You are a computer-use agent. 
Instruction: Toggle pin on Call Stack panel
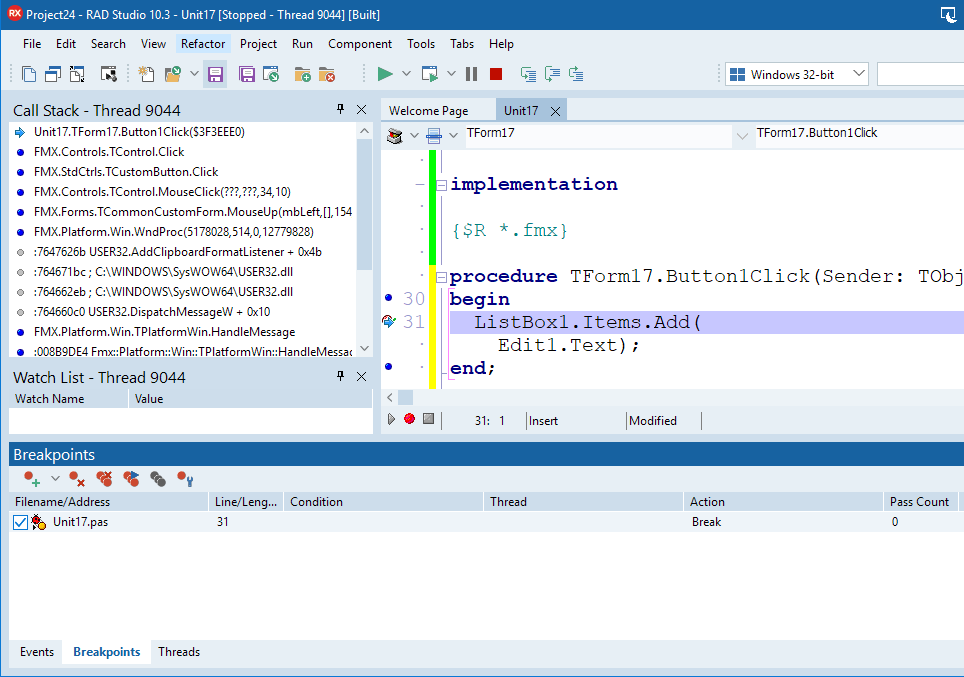(x=340, y=110)
